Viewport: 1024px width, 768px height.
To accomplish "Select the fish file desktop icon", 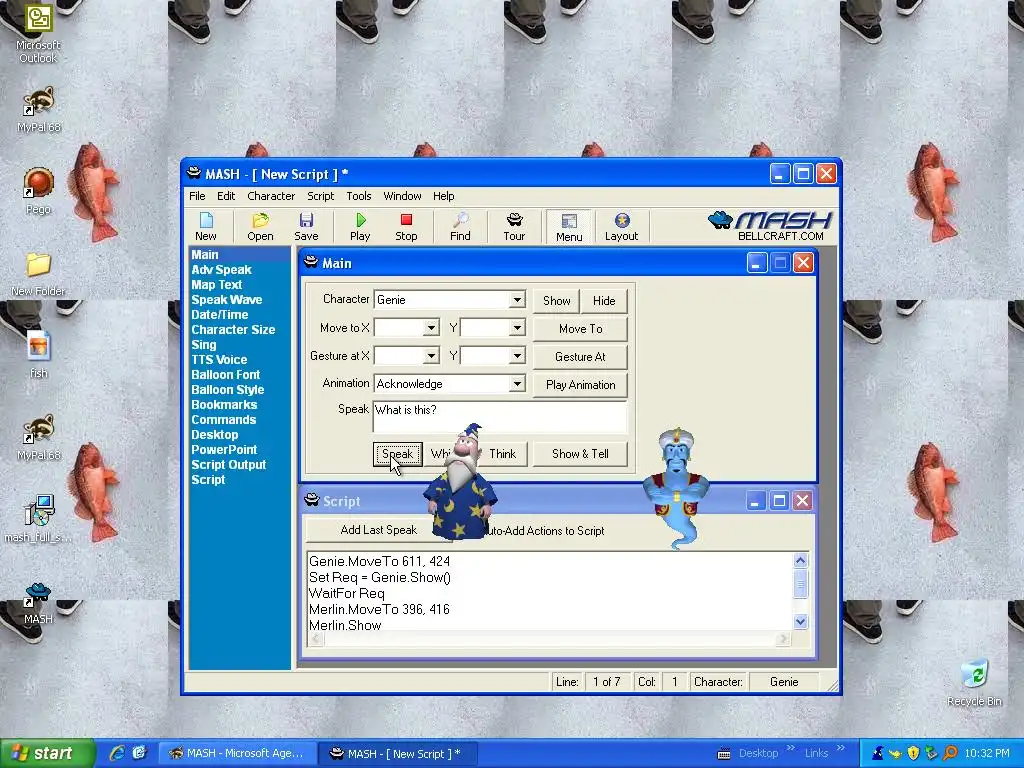I will coord(39,355).
